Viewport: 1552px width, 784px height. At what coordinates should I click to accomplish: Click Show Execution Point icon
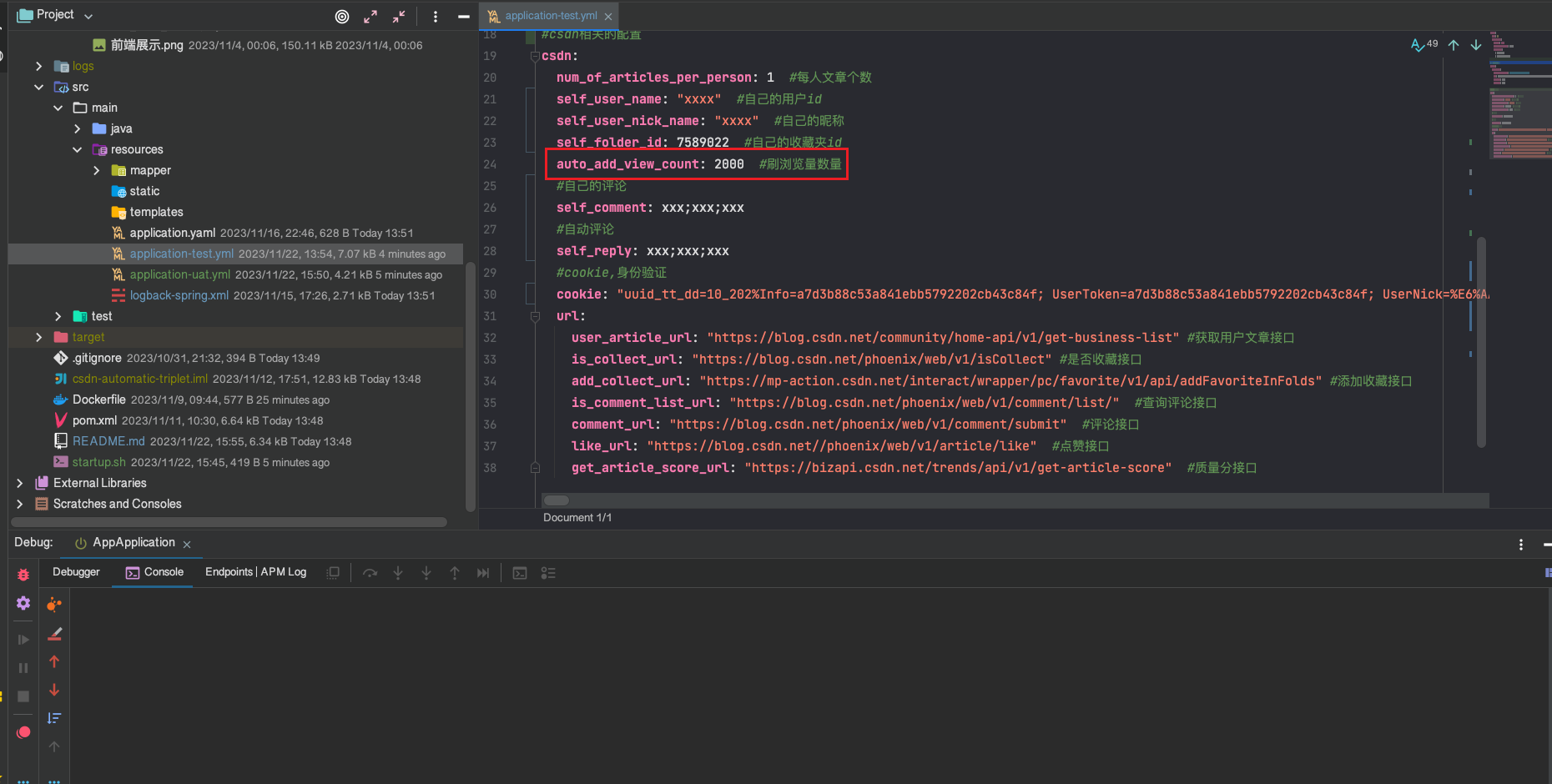coord(333,573)
